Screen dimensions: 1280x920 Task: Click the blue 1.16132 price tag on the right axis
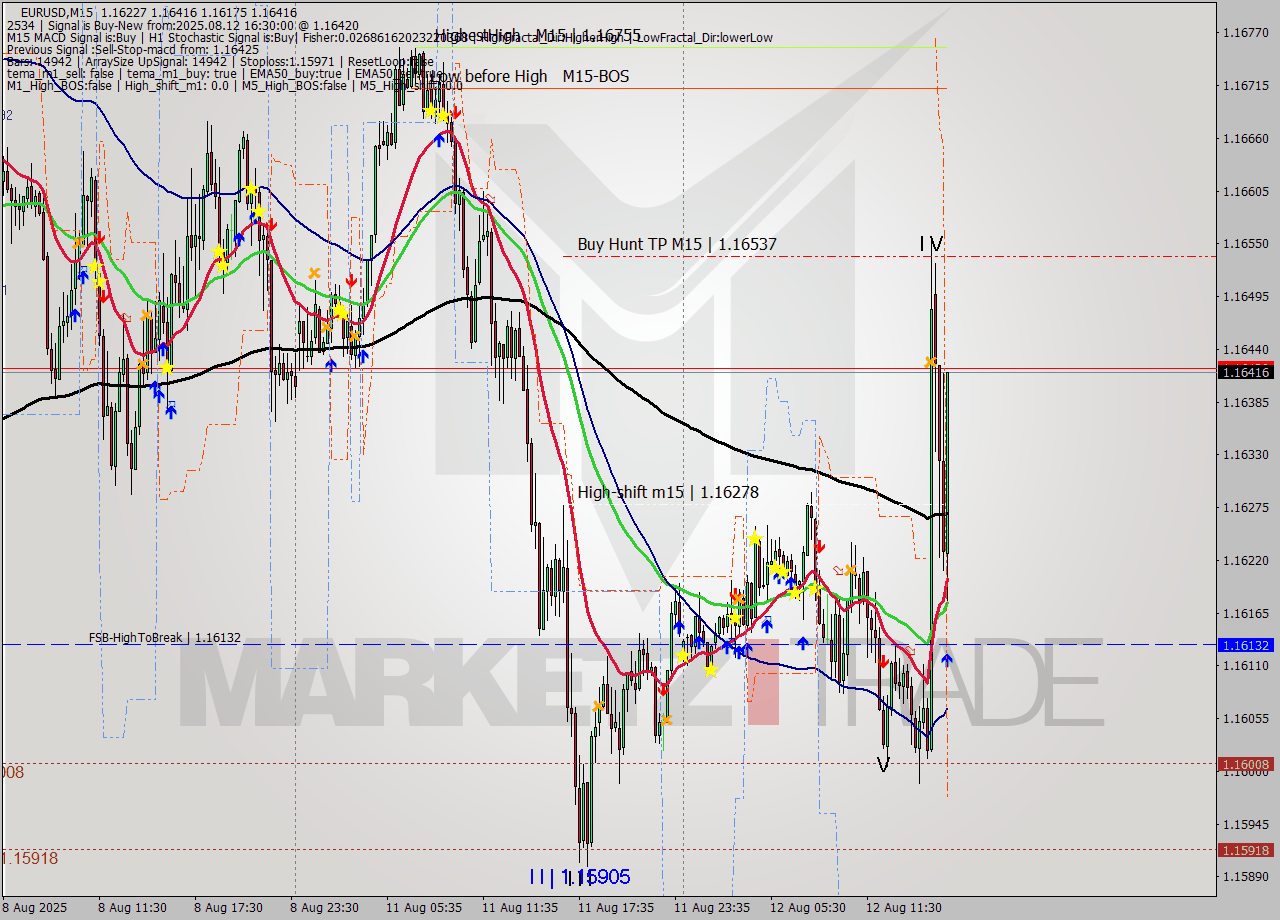[1246, 646]
